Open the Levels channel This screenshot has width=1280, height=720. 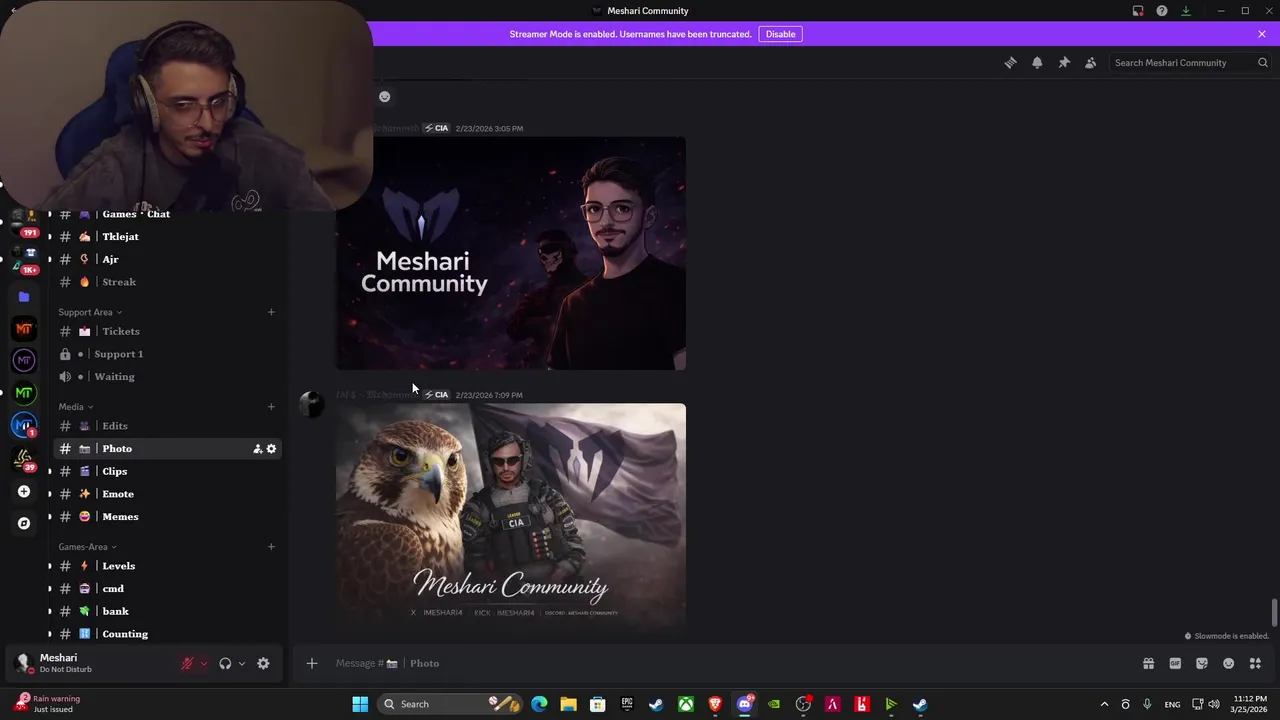tap(167, 566)
